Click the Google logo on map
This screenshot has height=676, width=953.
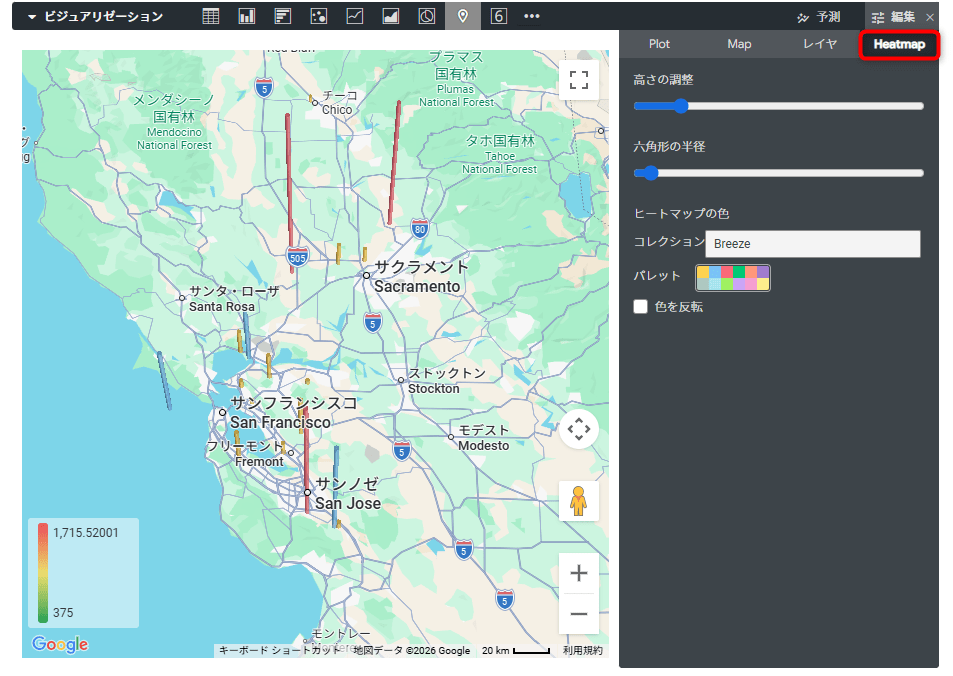tap(60, 644)
